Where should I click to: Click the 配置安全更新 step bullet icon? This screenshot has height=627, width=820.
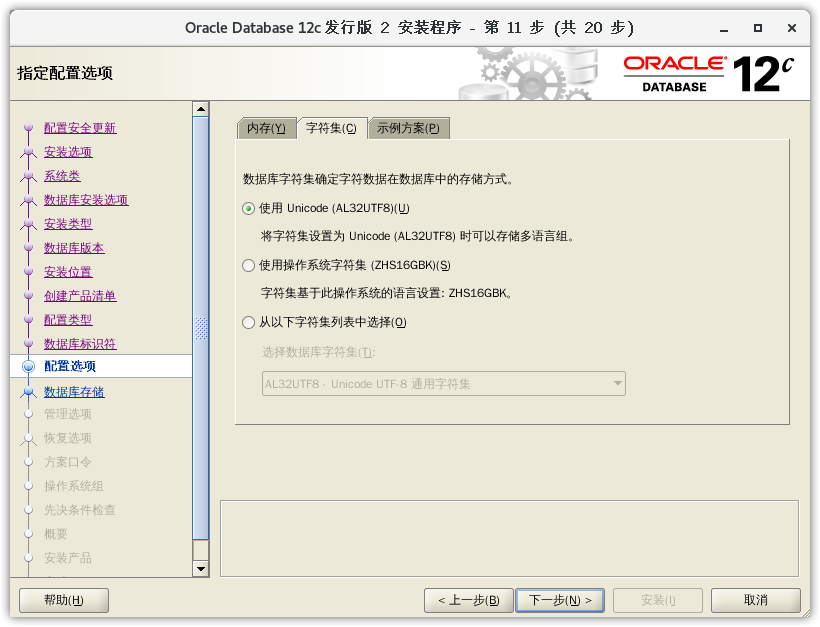pos(28,128)
